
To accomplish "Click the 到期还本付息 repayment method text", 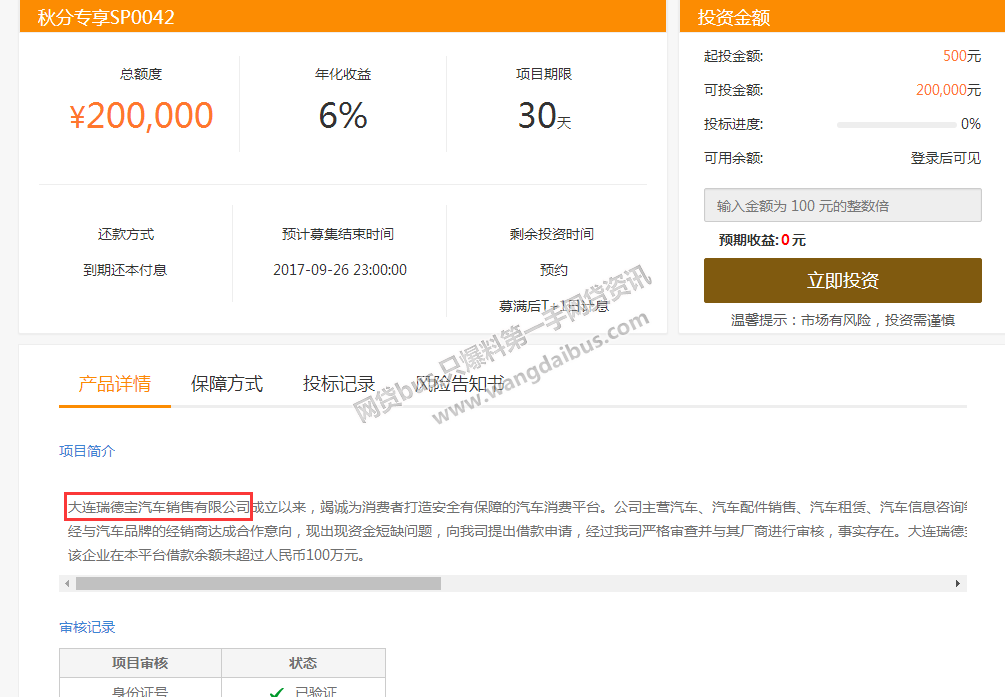I will (125, 270).
